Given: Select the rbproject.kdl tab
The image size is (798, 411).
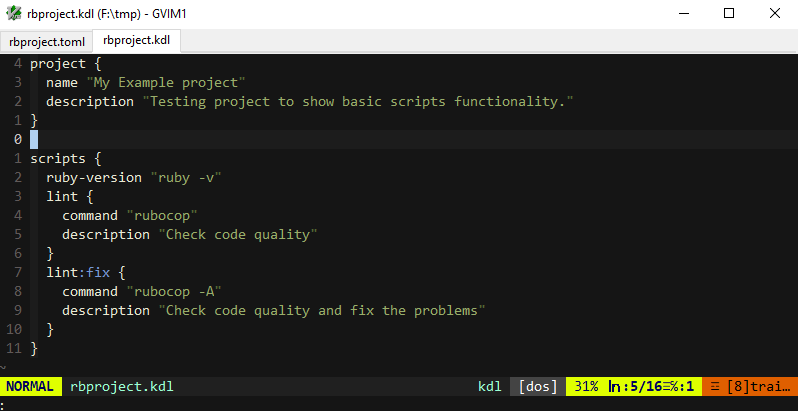Looking at the screenshot, I should [136, 41].
